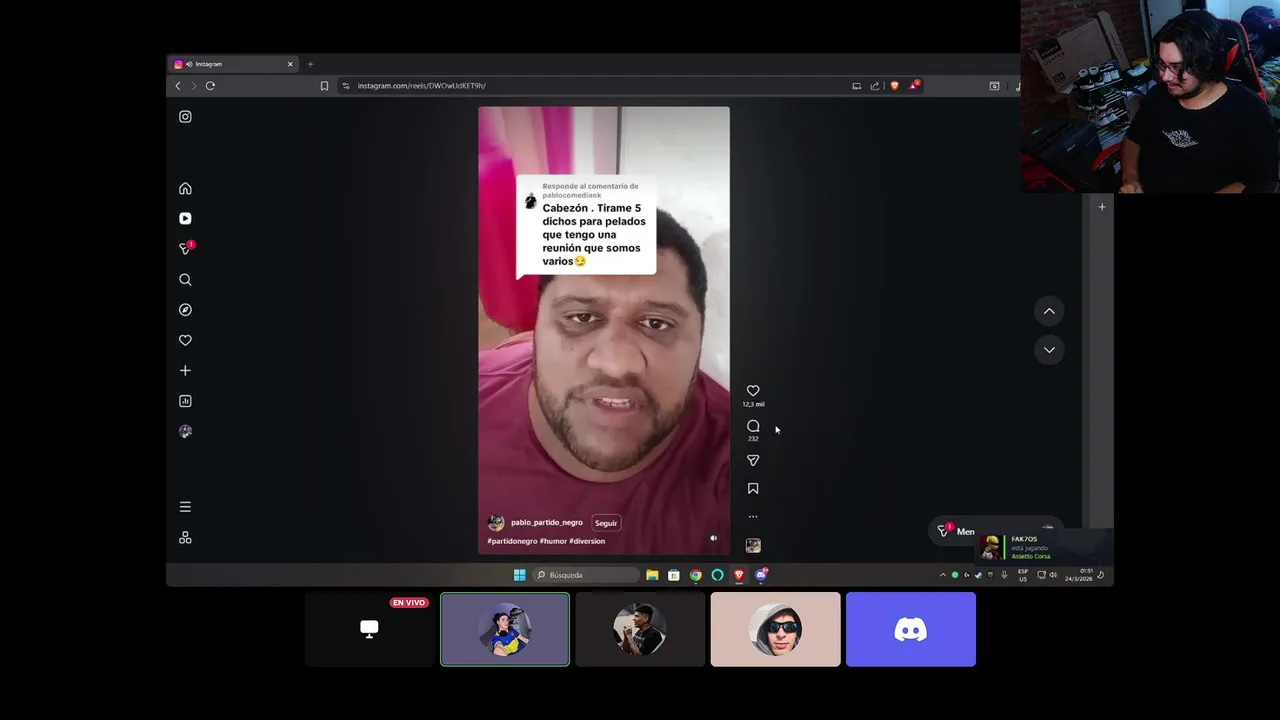
Task: Click pablo_partido_negro avatar on reel
Action: [x=496, y=523]
